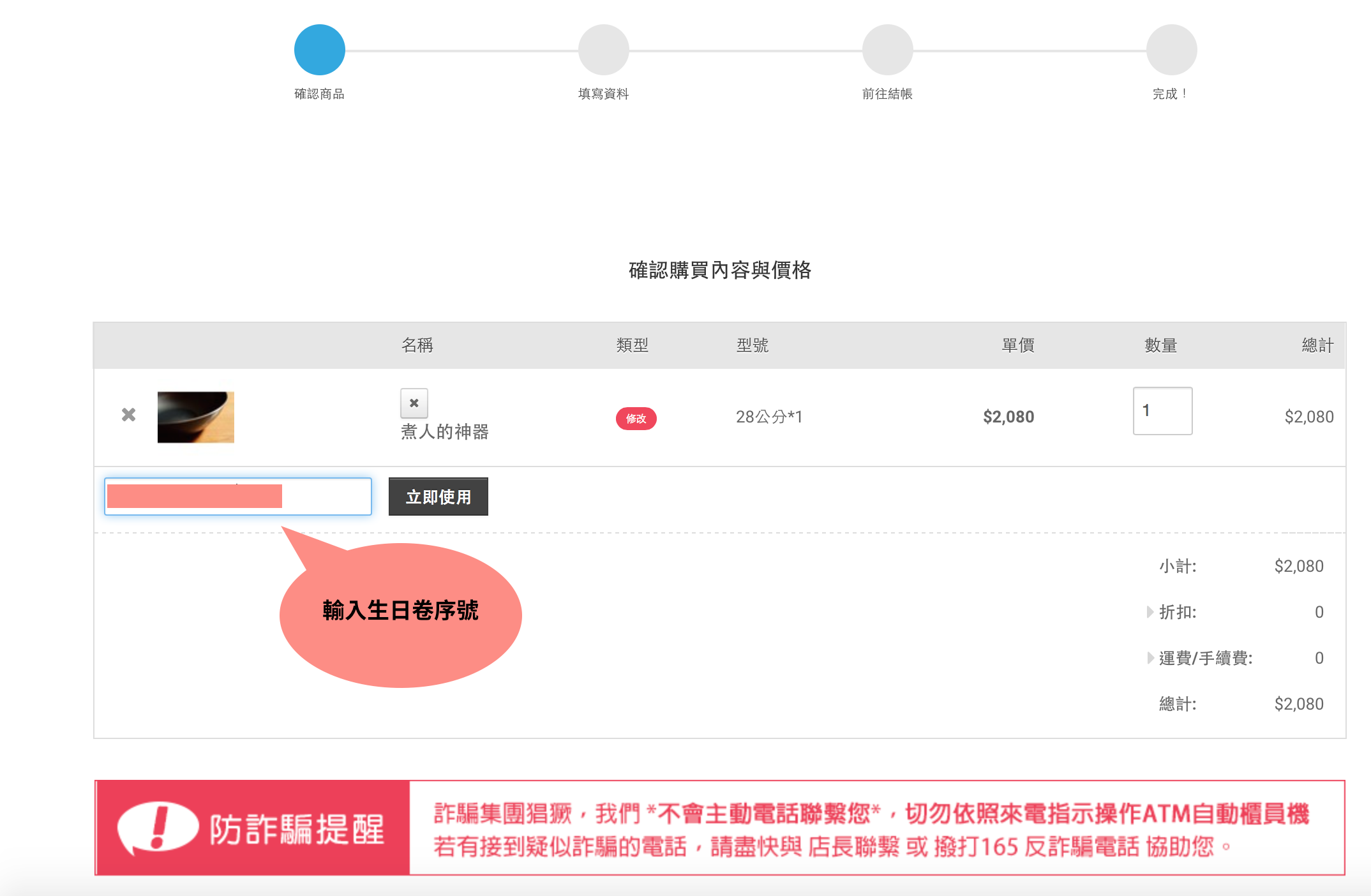Click the 防詐騙提醒 exclamation icon

(158, 828)
